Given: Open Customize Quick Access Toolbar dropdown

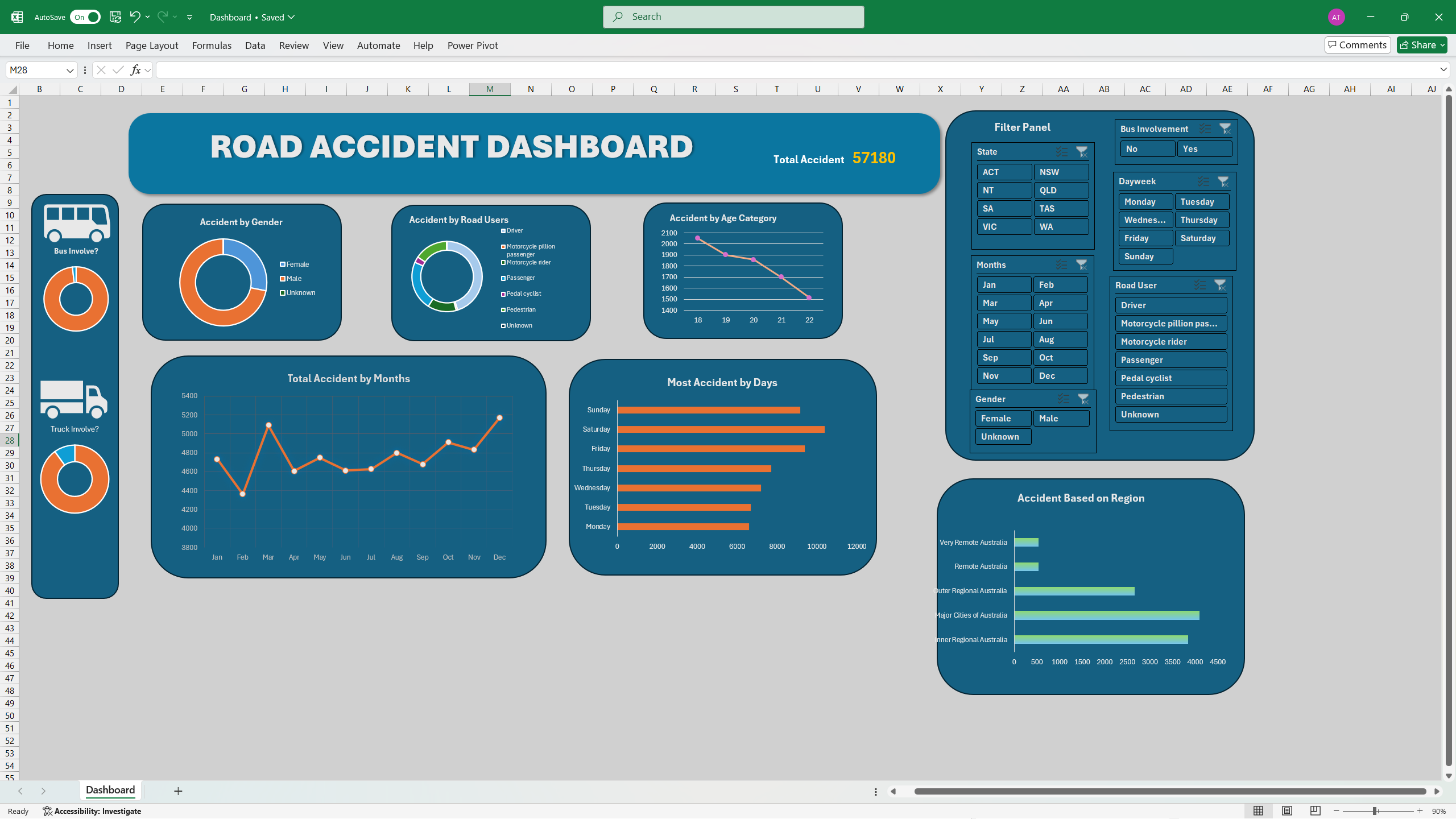Looking at the screenshot, I should click(x=190, y=18).
